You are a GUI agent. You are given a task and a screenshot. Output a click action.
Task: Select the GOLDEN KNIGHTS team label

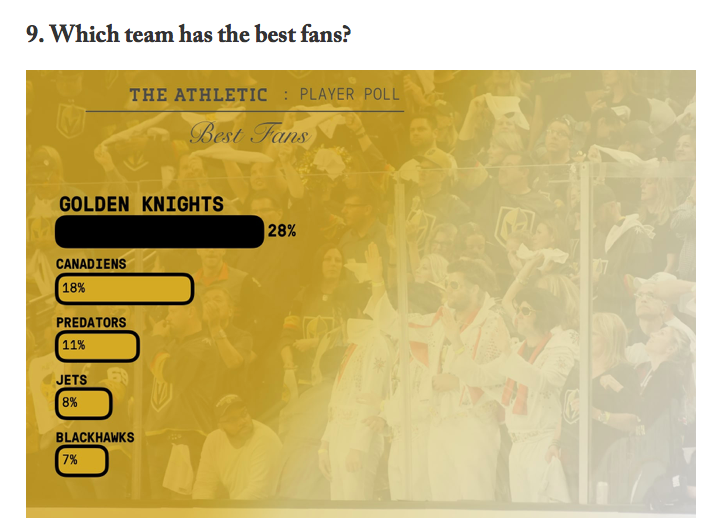(x=141, y=204)
